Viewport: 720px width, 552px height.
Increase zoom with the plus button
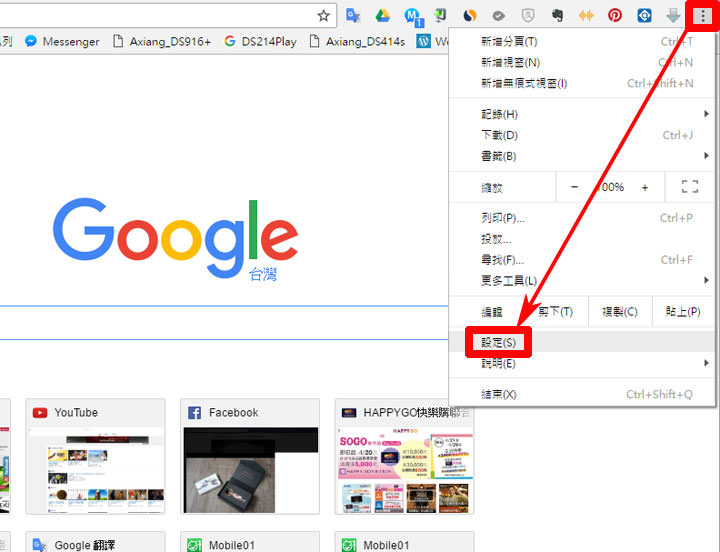[x=645, y=187]
